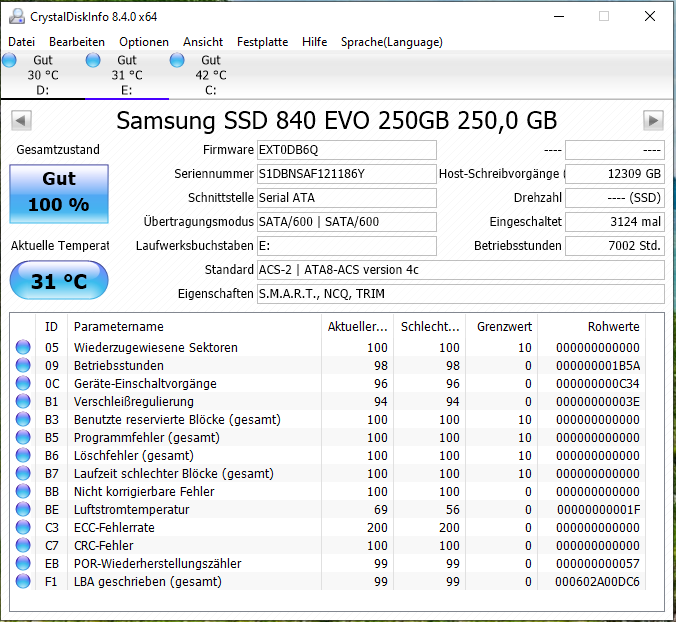Viewport: 676px width, 622px height.
Task: Click status orb of POR-Wiederherstellungszähler row
Action: pyautogui.click(x=23, y=563)
